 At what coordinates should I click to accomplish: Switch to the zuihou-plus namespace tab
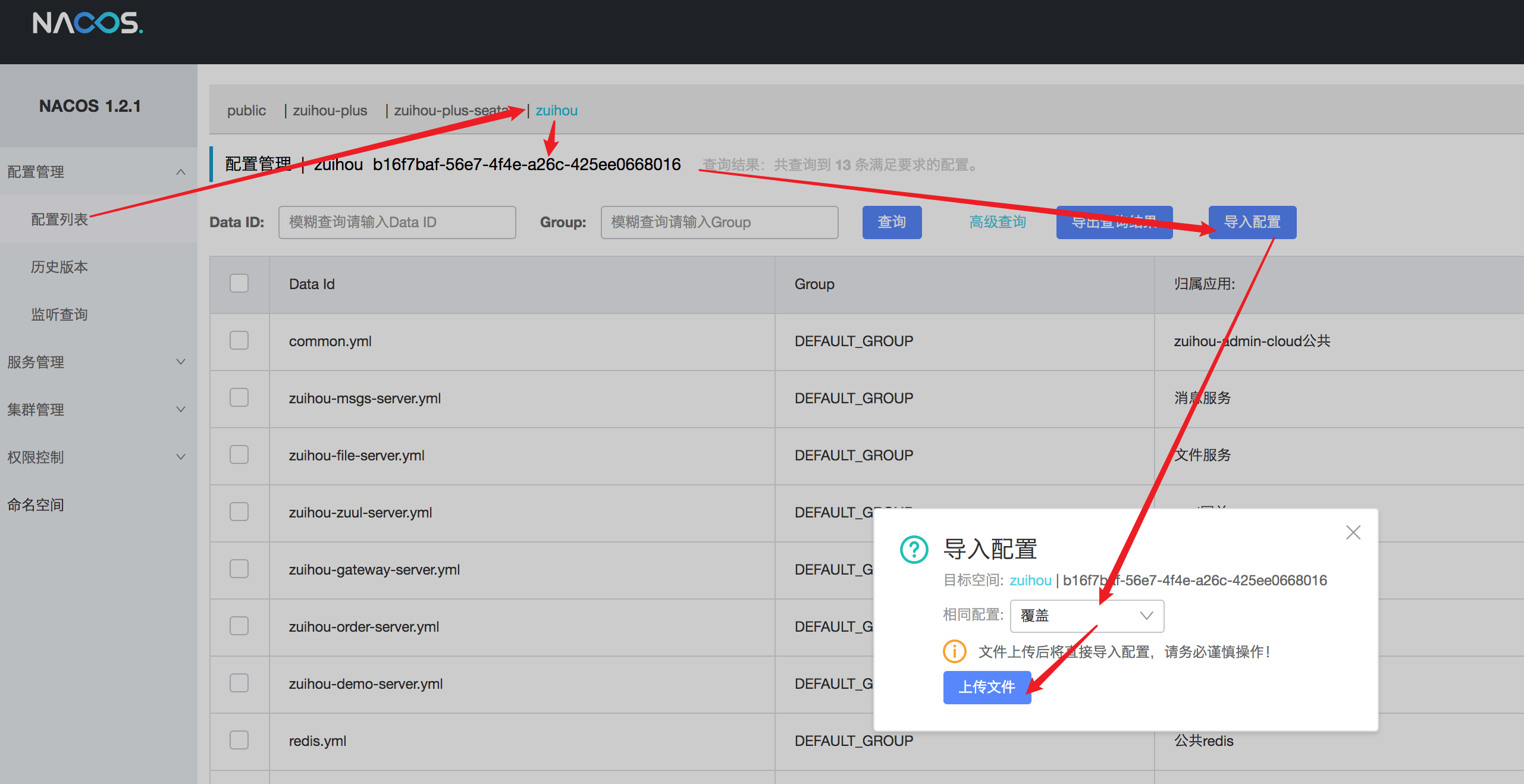pyautogui.click(x=330, y=111)
